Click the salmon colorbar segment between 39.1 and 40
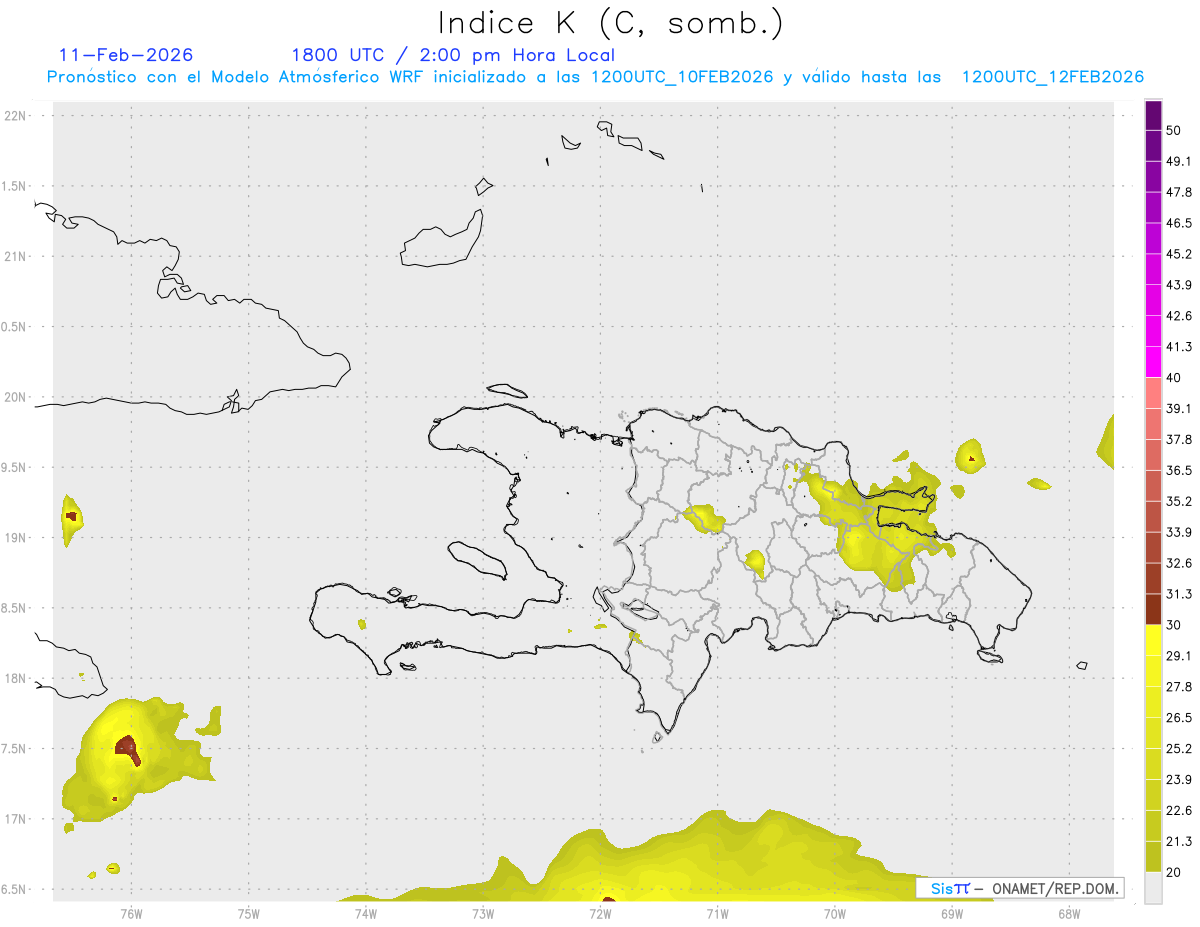 pos(1154,393)
